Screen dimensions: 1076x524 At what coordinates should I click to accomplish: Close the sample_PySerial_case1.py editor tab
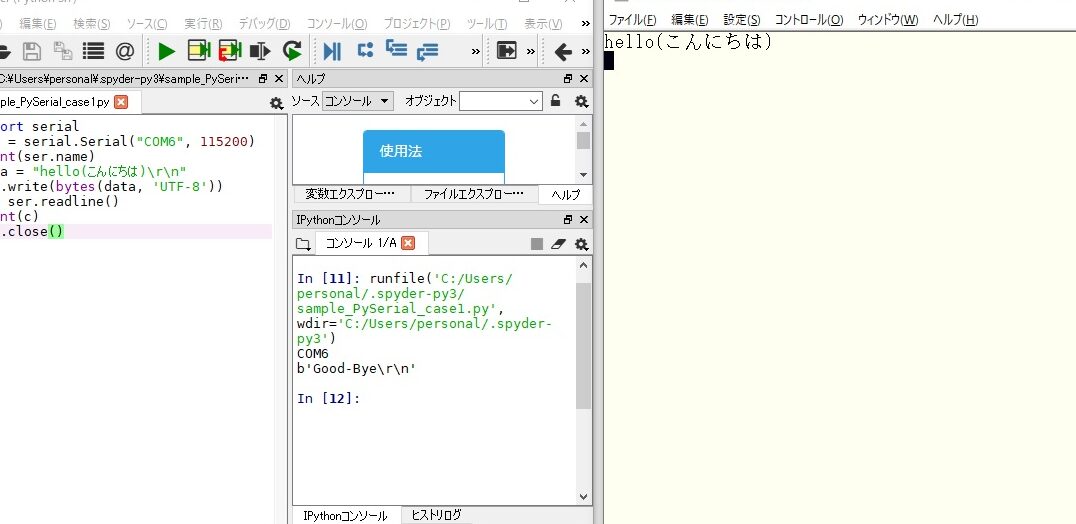coord(121,102)
